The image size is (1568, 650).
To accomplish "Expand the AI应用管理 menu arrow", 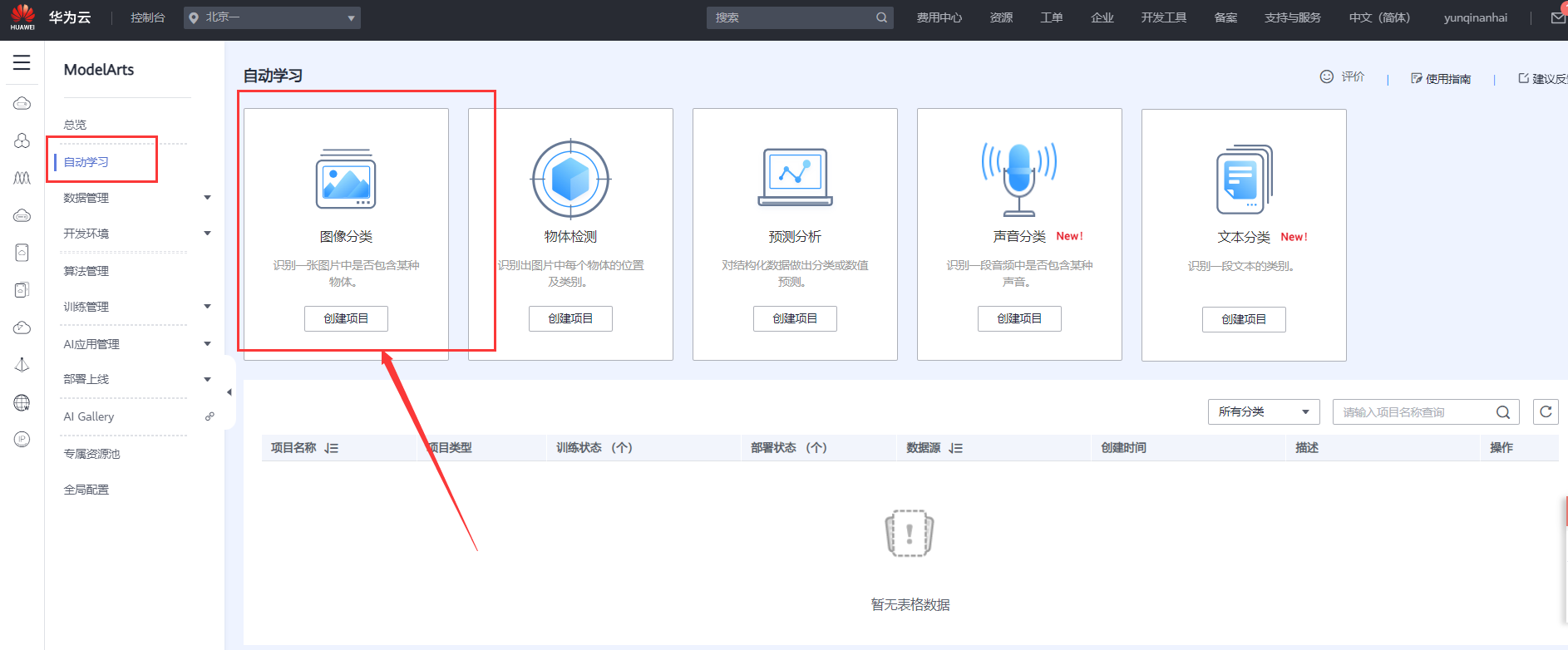I will (208, 344).
